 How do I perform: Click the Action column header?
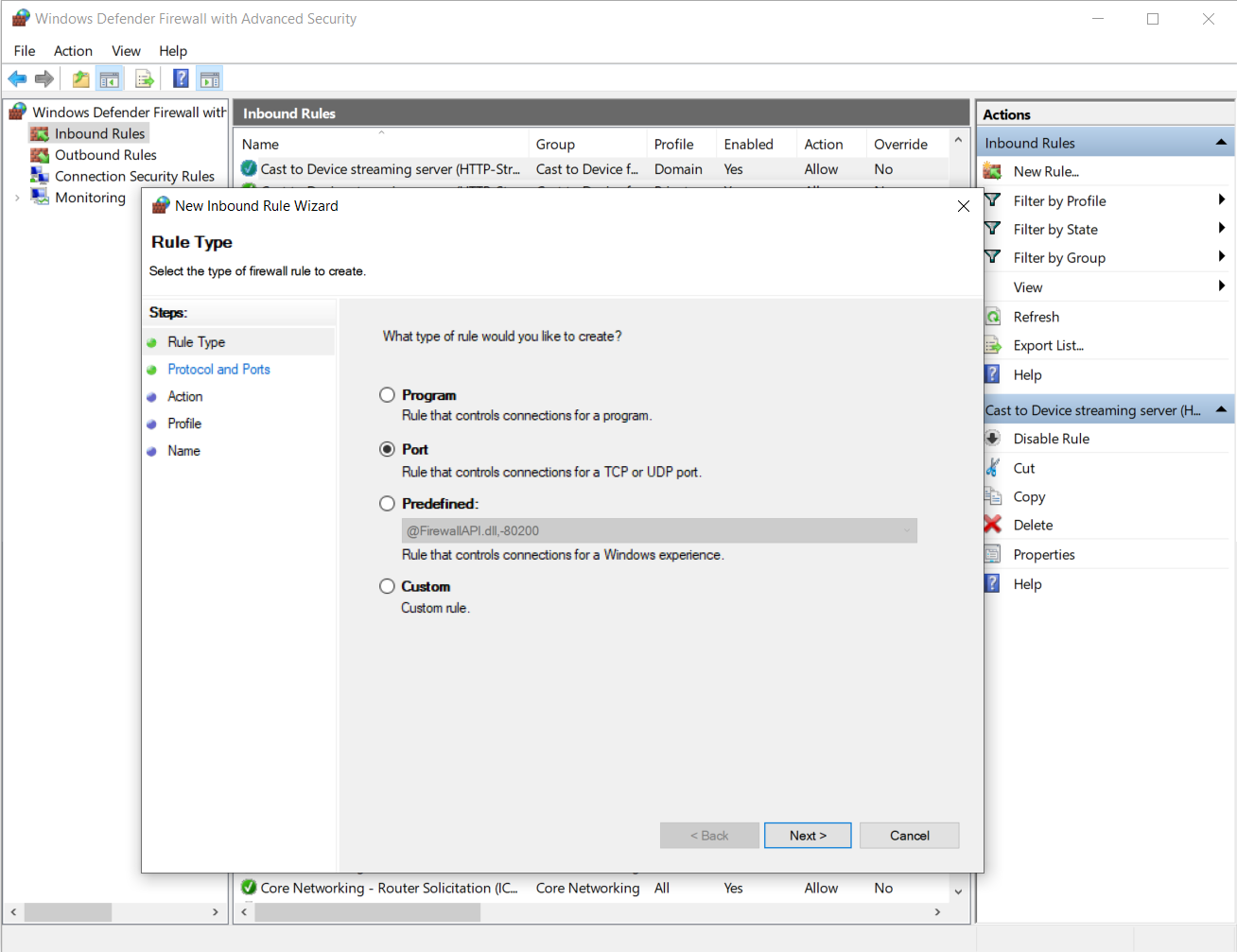(831, 144)
